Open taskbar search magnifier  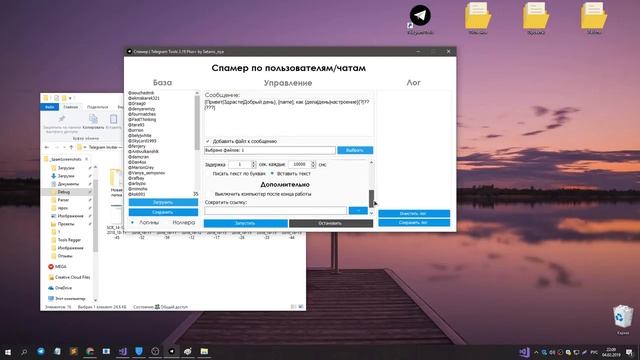24,351
